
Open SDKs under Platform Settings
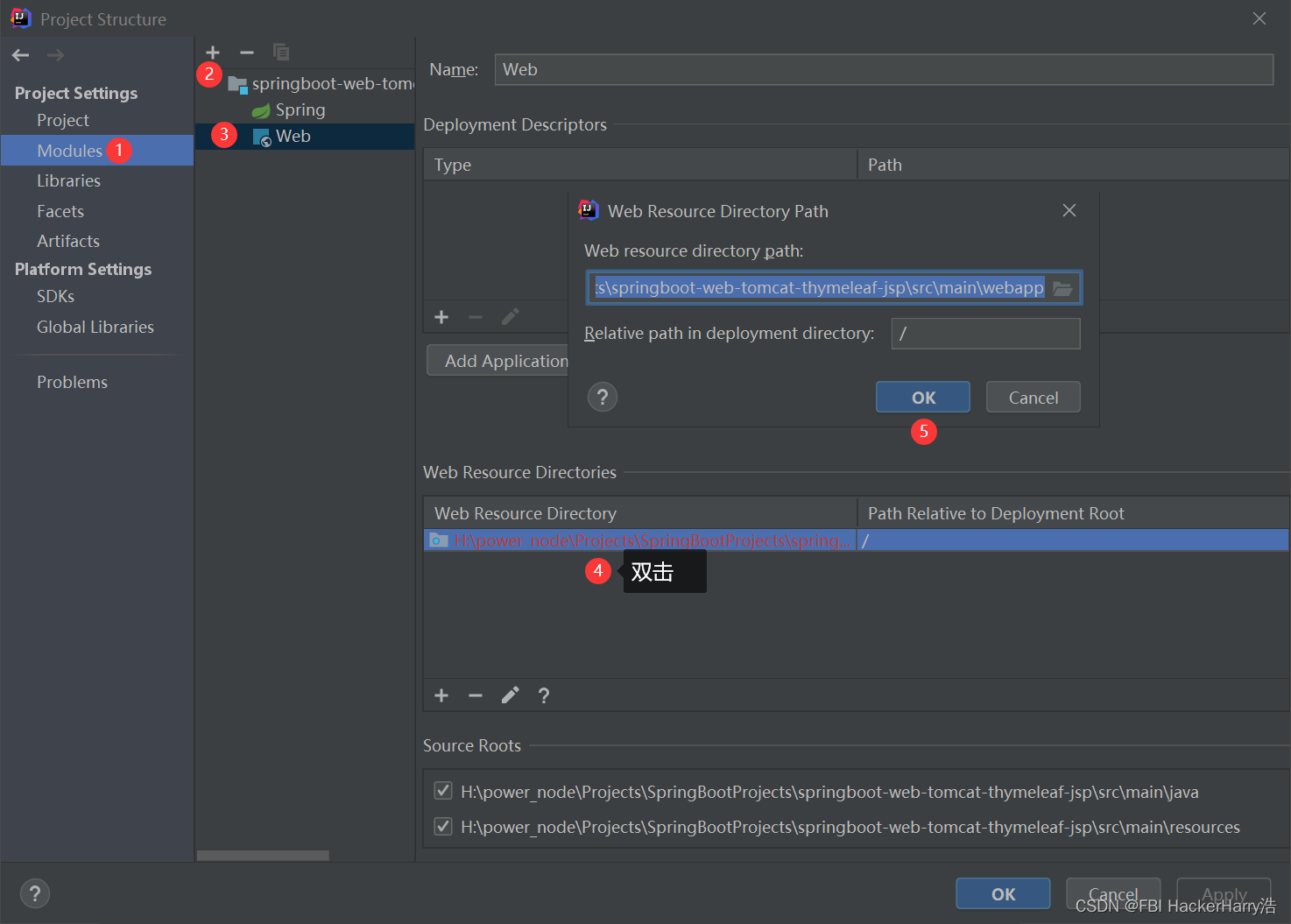click(55, 296)
